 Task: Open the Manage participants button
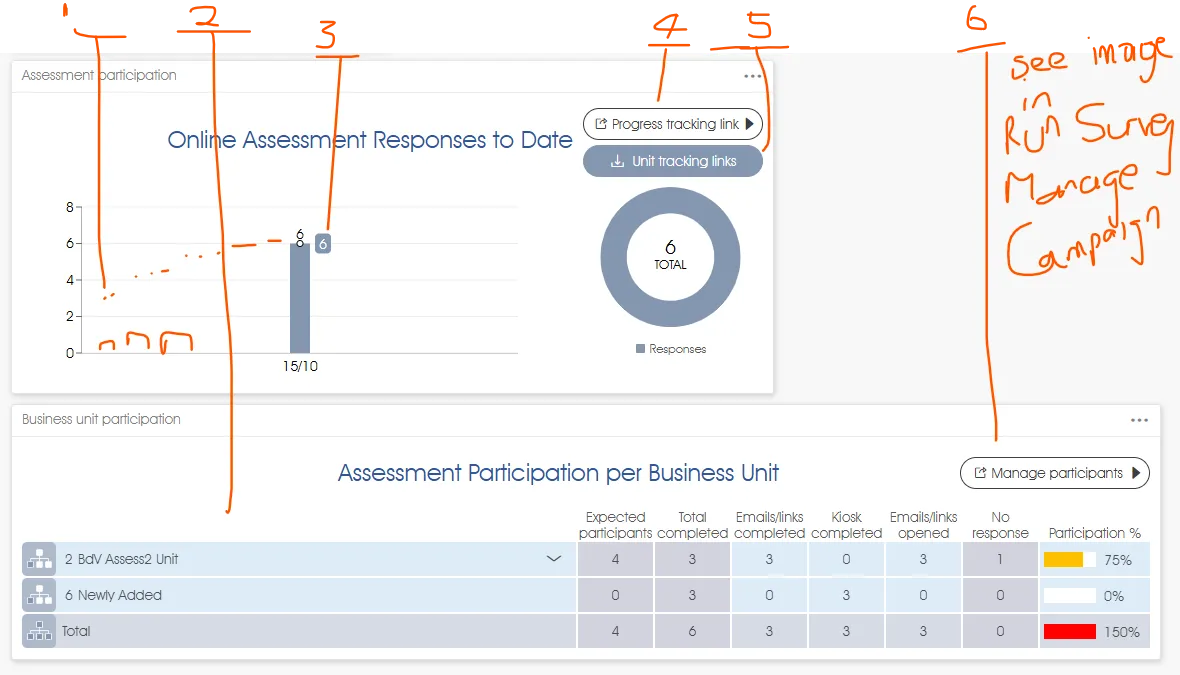point(1055,473)
